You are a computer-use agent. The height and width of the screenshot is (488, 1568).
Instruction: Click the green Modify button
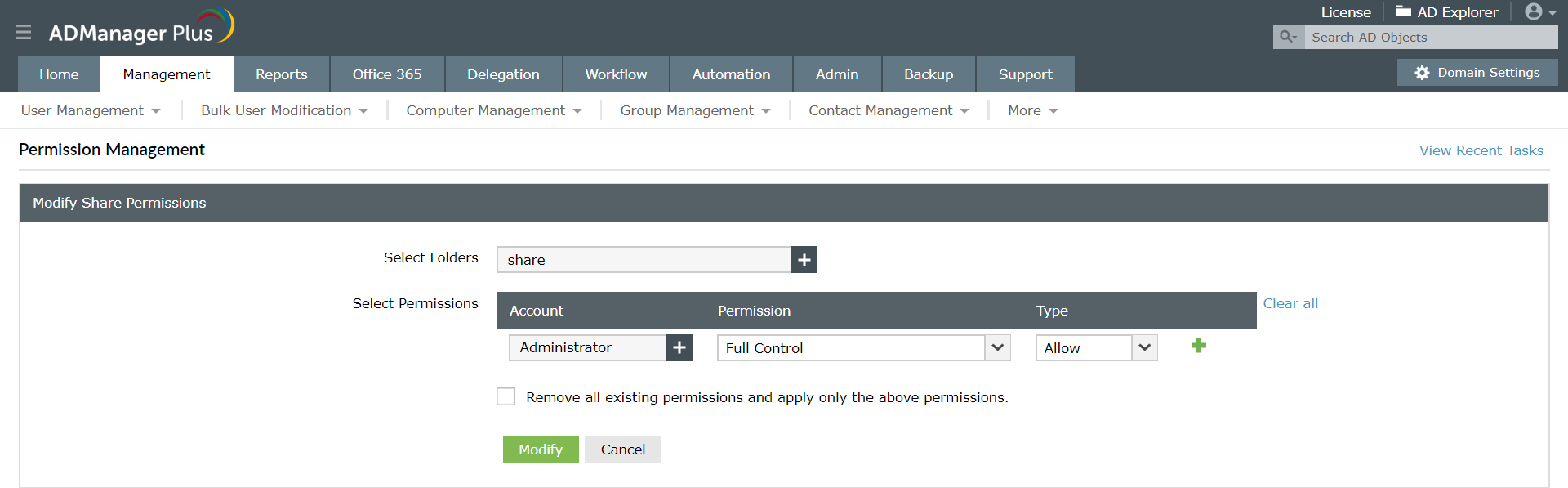pyautogui.click(x=541, y=450)
